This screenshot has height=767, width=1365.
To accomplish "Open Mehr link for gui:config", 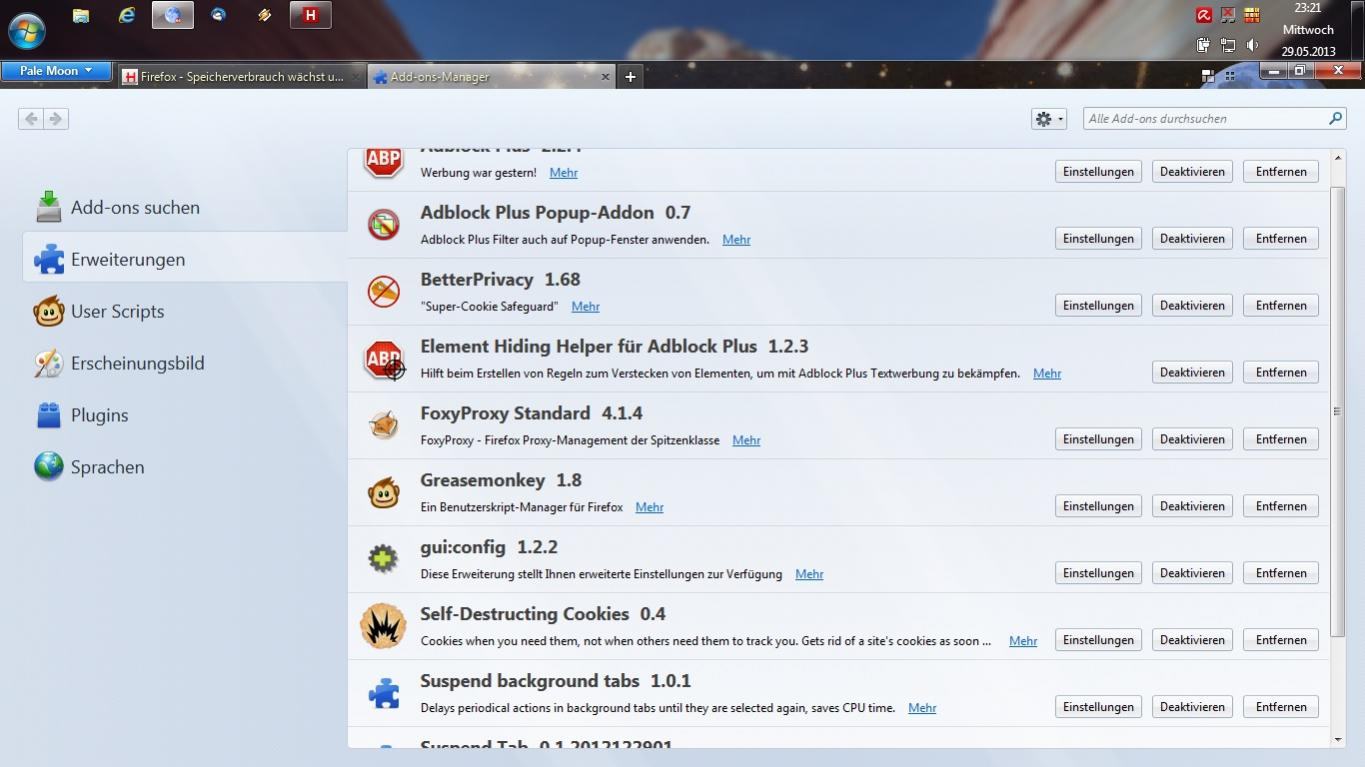I will coord(809,574).
